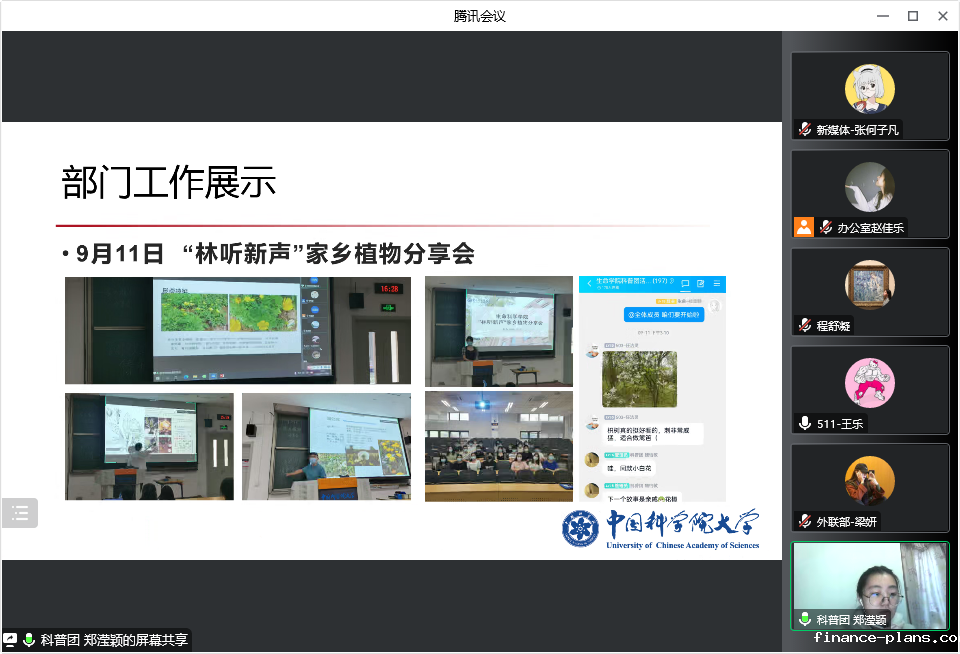Viewport: 960px width, 654px height.
Task: Select the orange avatar of 外联部-梁妍
Action: coord(869,481)
